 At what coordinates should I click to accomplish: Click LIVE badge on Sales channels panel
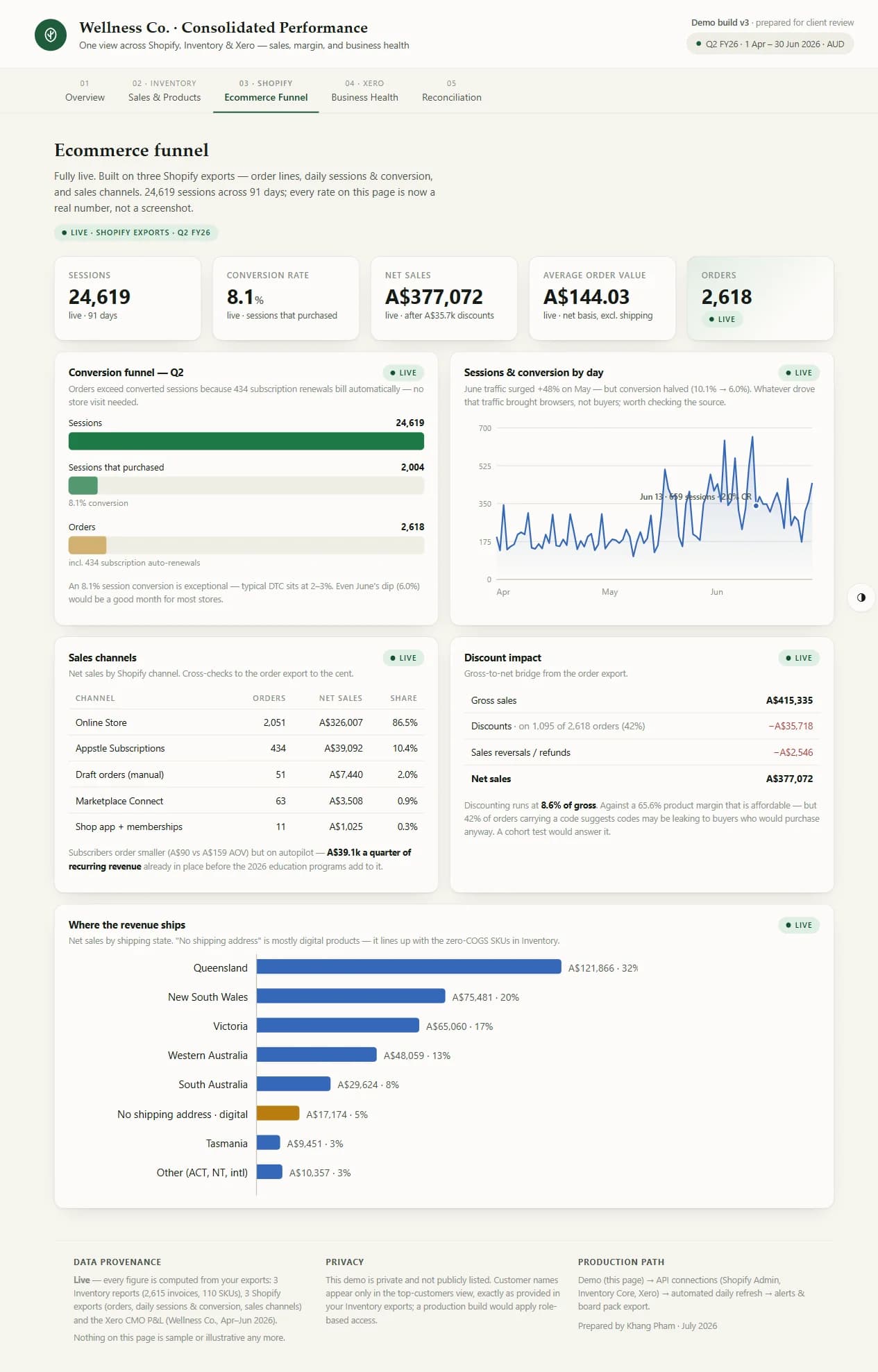403,658
